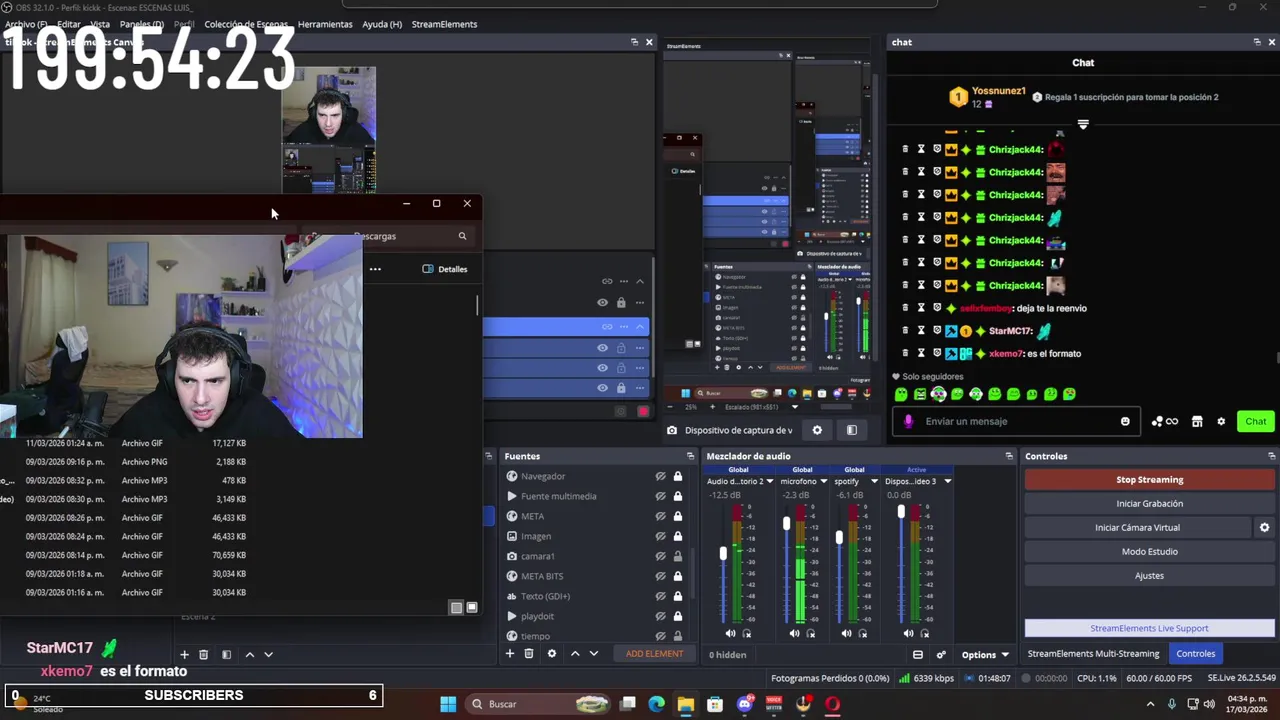The width and height of the screenshot is (1280, 720).
Task: Click the chat points infinity icon
Action: point(1165,421)
